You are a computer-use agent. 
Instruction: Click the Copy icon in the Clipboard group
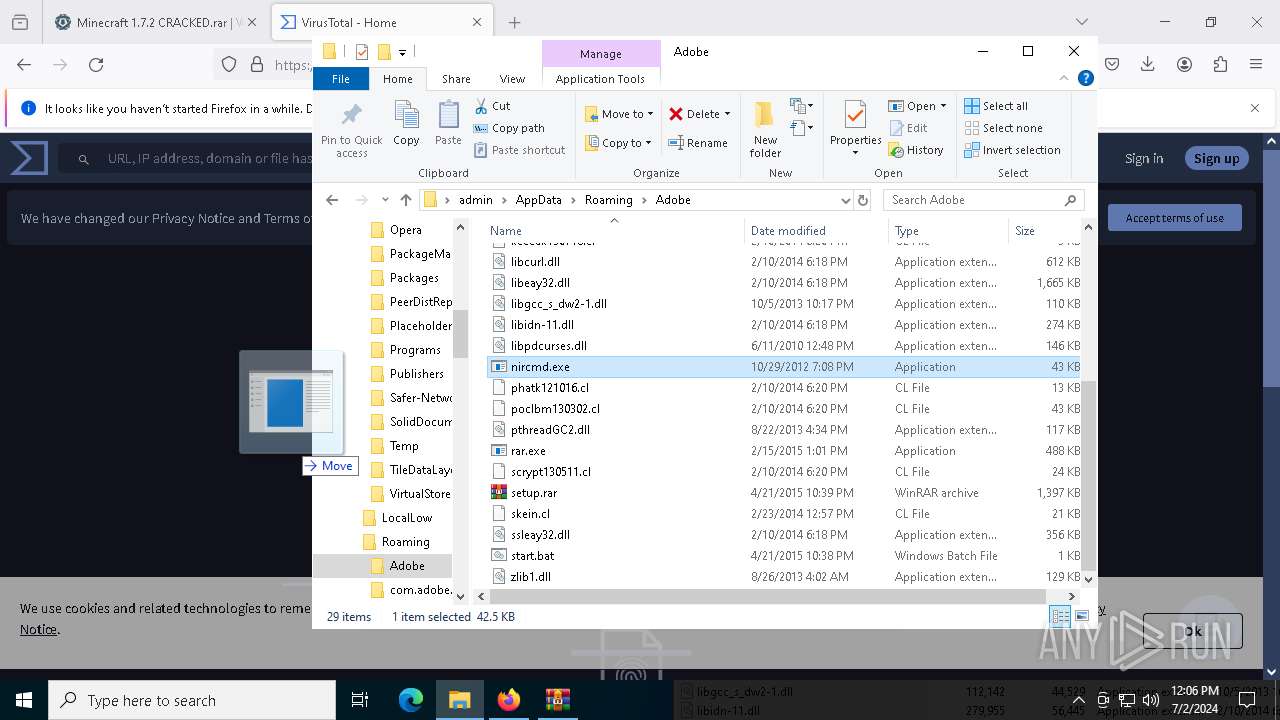(x=406, y=124)
